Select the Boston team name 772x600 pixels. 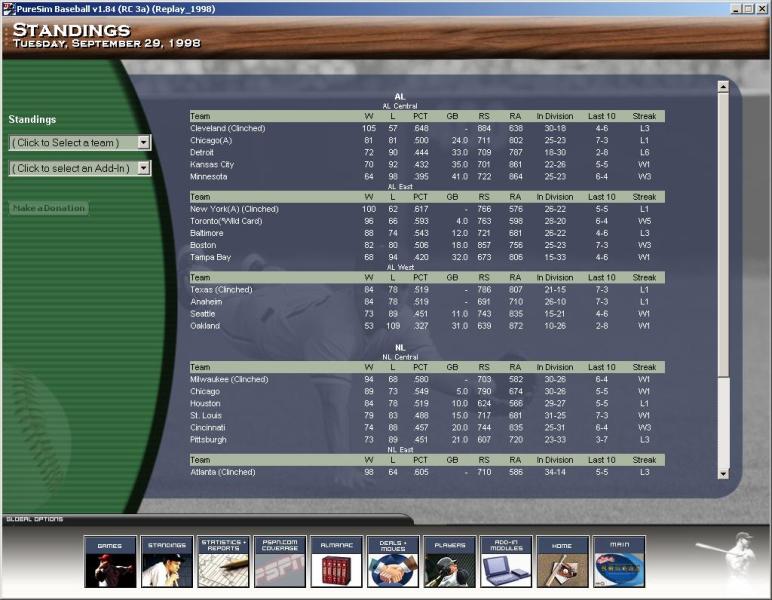[x=203, y=245]
